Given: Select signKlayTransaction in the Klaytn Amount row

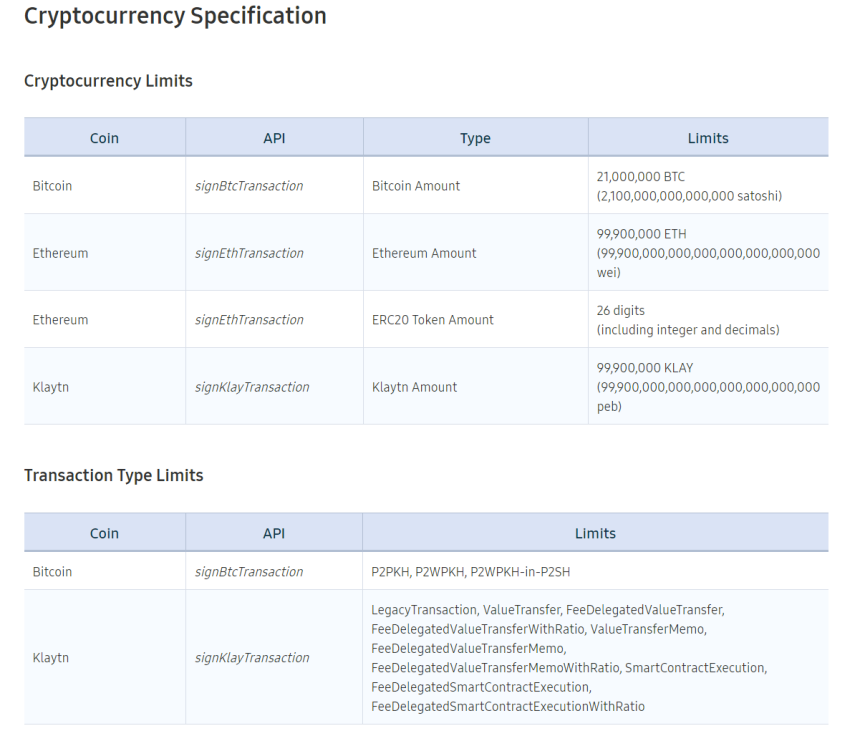Looking at the screenshot, I should coord(252,387).
